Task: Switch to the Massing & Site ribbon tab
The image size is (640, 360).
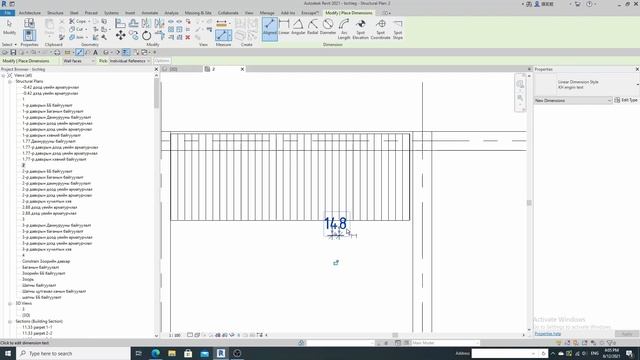Action: click(x=198, y=13)
